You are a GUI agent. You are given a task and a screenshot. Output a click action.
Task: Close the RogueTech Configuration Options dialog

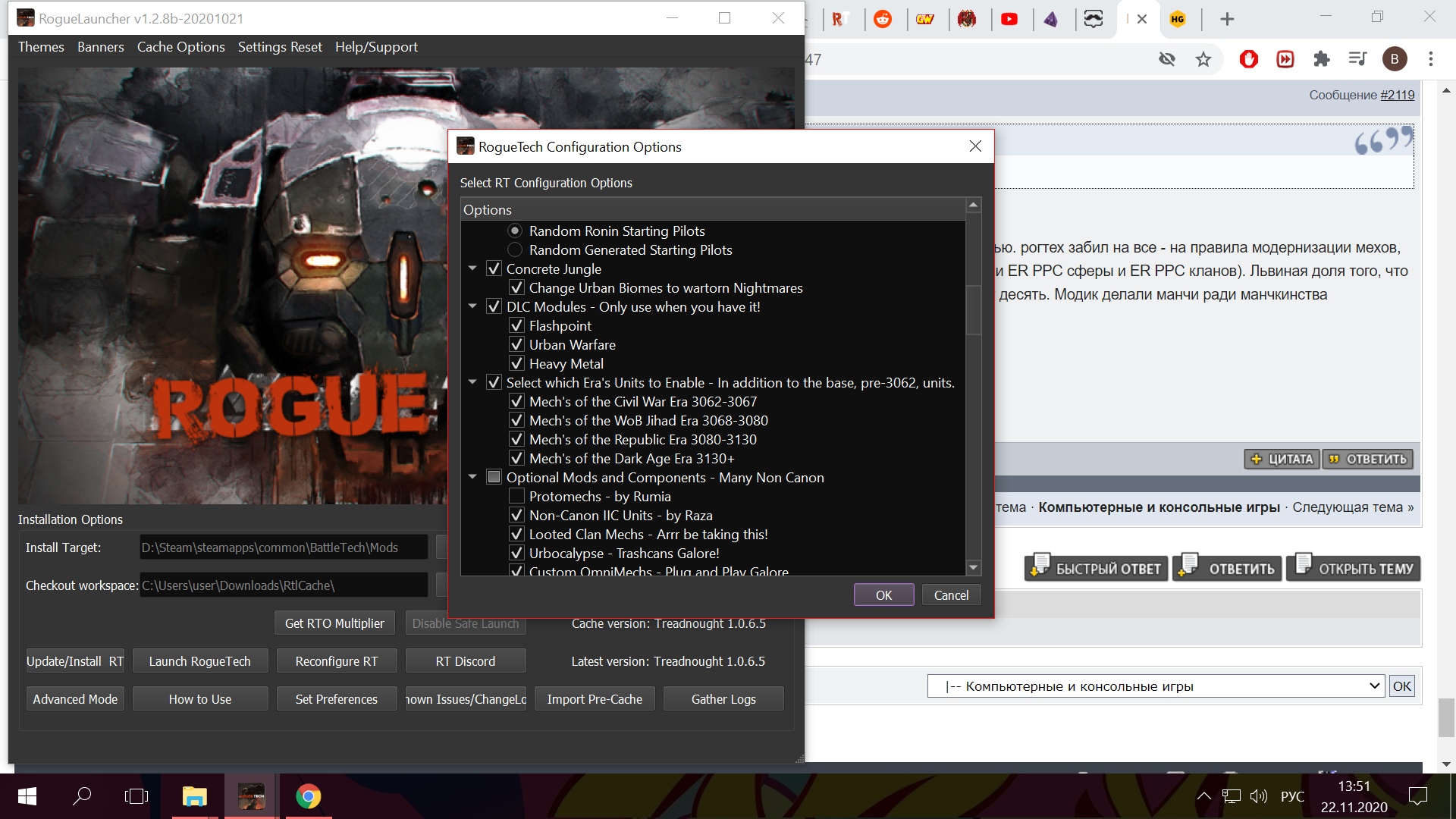click(975, 146)
